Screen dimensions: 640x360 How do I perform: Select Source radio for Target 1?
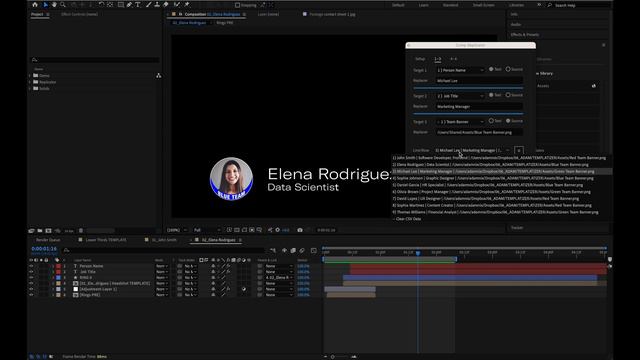click(x=508, y=69)
